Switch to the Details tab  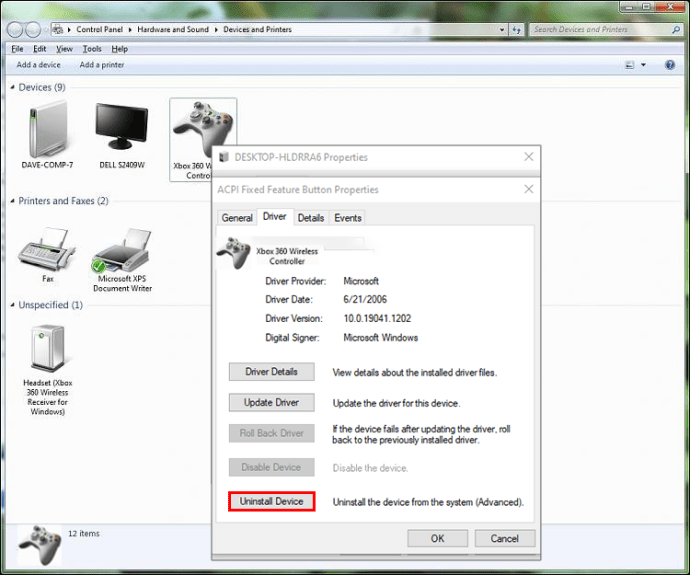pyautogui.click(x=311, y=218)
